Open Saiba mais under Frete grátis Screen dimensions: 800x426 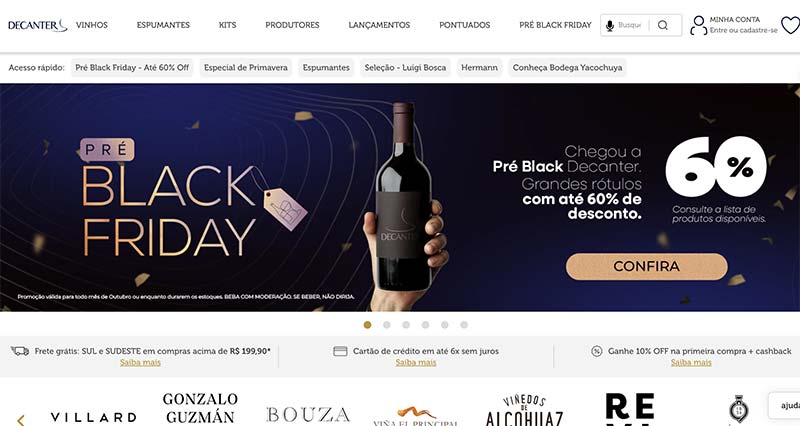[x=140, y=362]
